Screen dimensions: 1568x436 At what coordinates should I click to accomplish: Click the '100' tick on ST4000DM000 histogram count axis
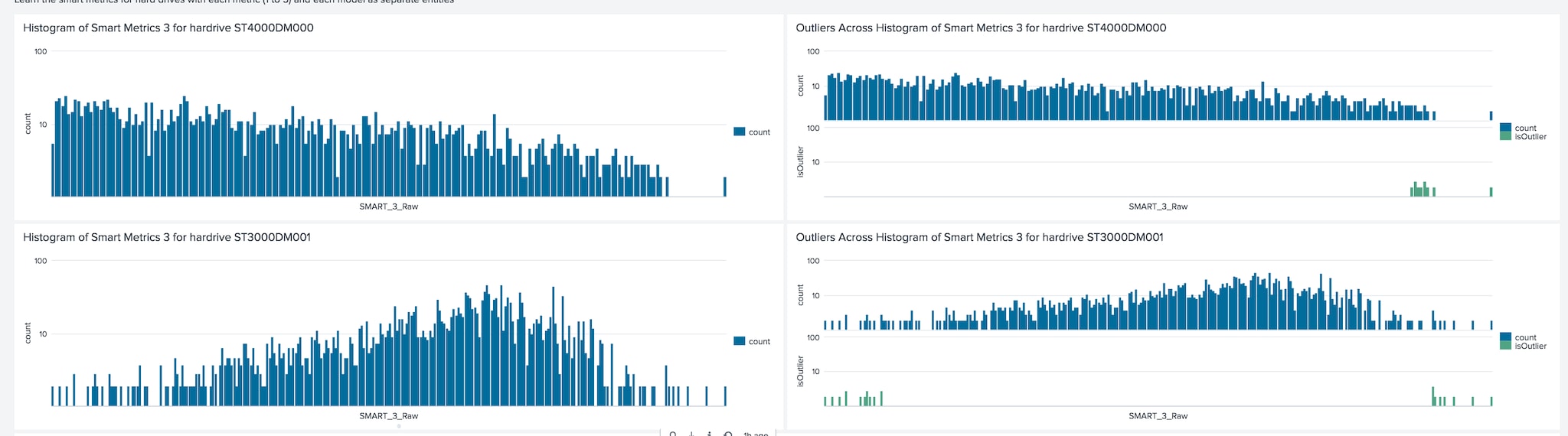pos(41,51)
